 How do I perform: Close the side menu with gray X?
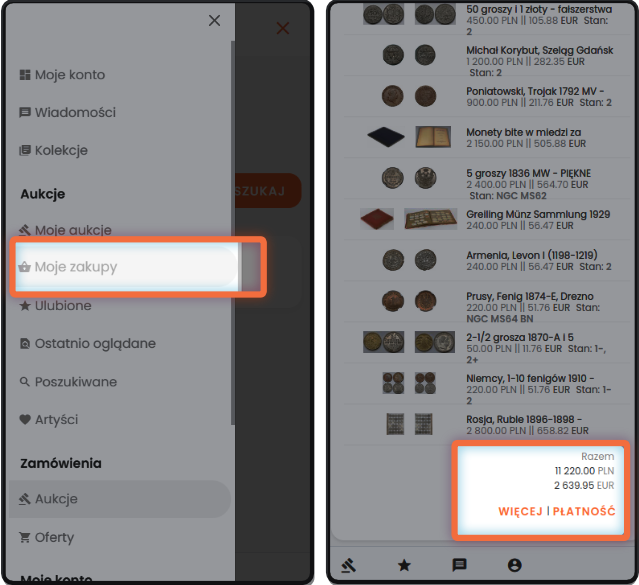point(214,20)
